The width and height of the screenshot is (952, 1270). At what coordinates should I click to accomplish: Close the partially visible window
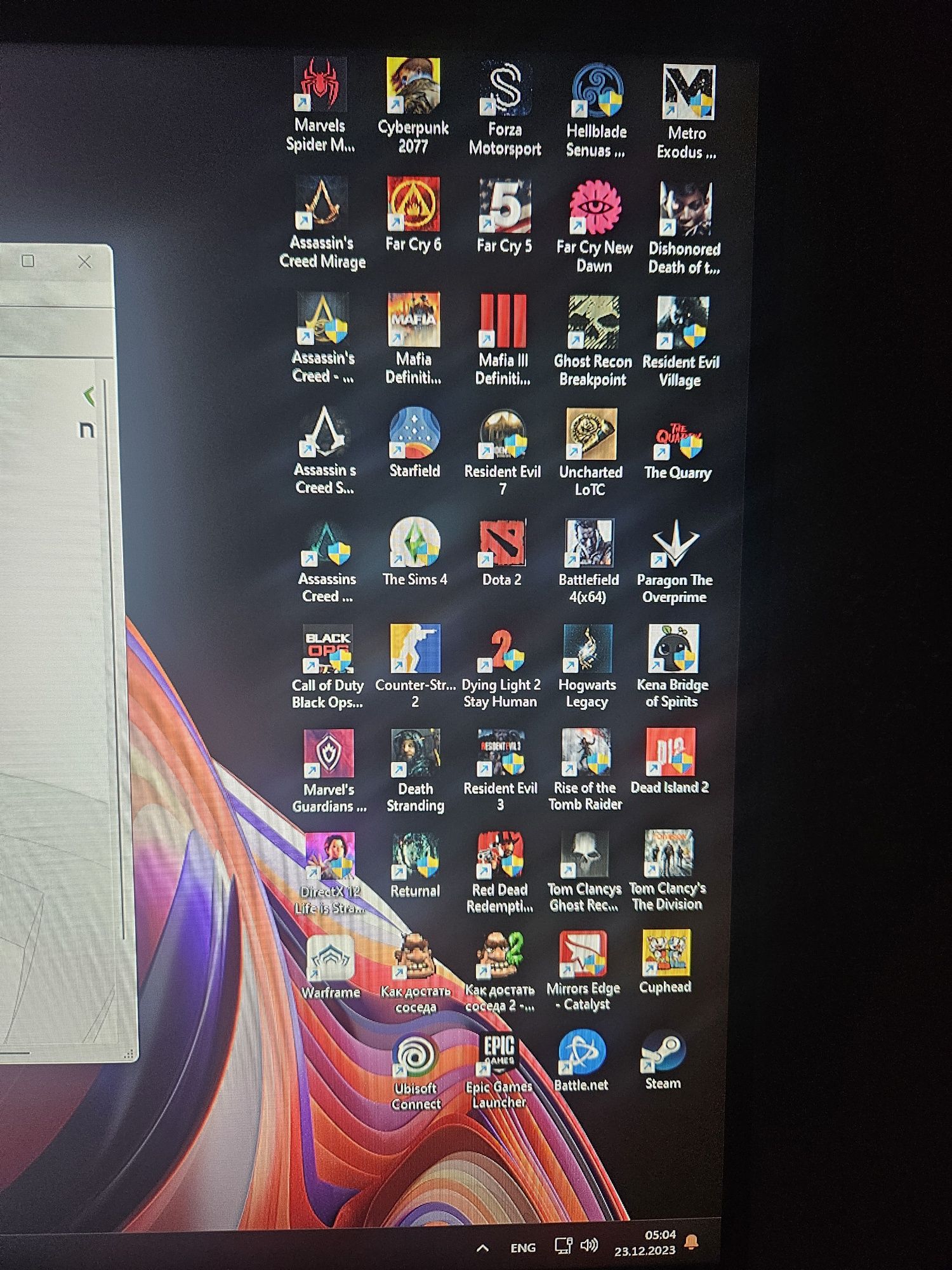(84, 262)
